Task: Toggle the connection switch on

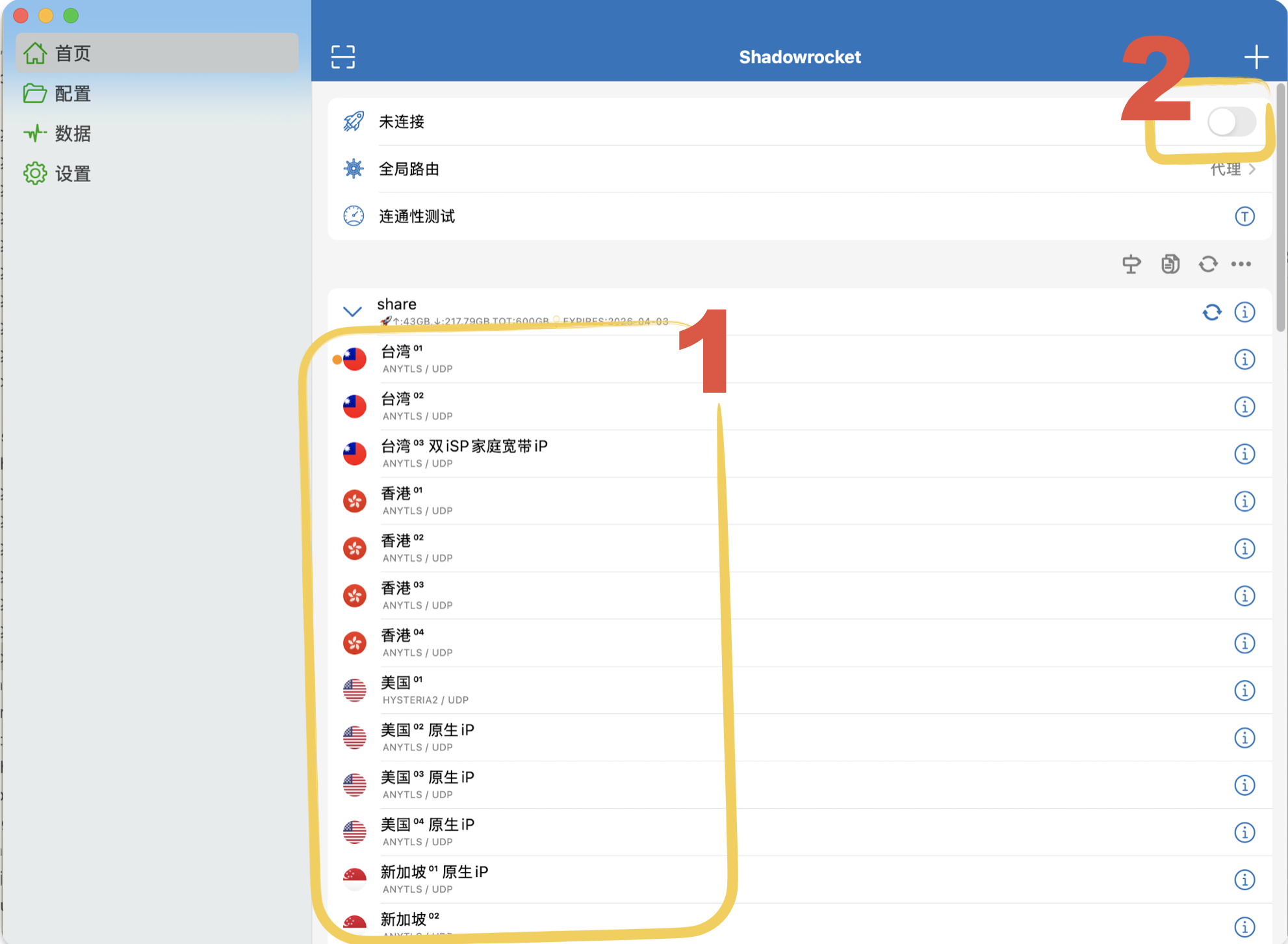Action: tap(1231, 122)
